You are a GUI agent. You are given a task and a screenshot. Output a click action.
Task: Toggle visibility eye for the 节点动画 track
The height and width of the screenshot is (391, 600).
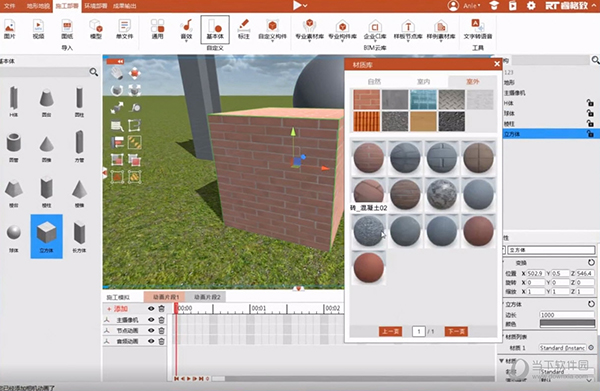[x=151, y=330]
